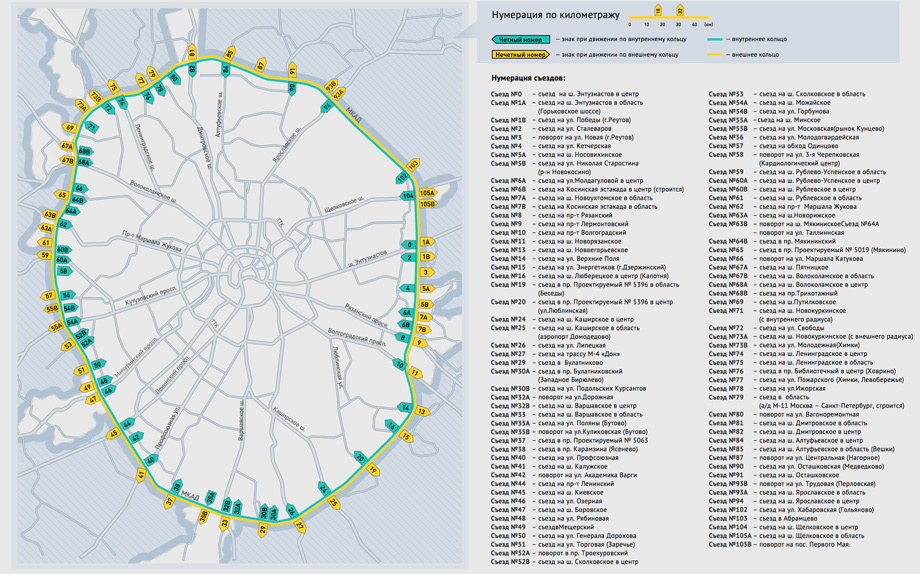The width and height of the screenshot is (920, 574).
Task: Click teal line swatch for 'внутреннее кольцо'
Action: click(713, 39)
